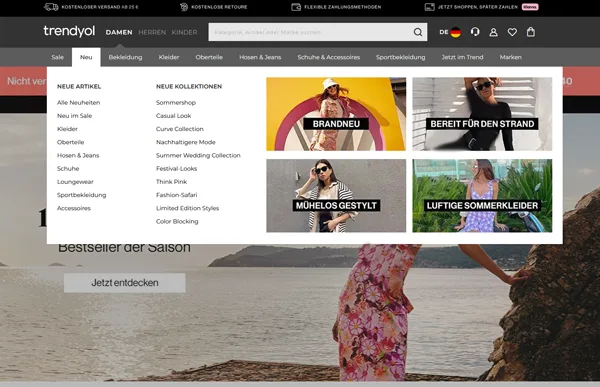
Task: Open the Kleider top menu
Action: (x=169, y=57)
